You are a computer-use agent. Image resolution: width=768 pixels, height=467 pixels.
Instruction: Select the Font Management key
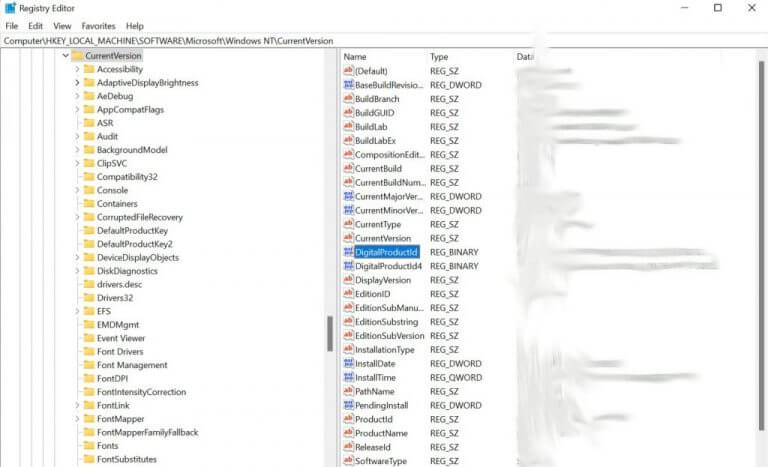[132, 365]
